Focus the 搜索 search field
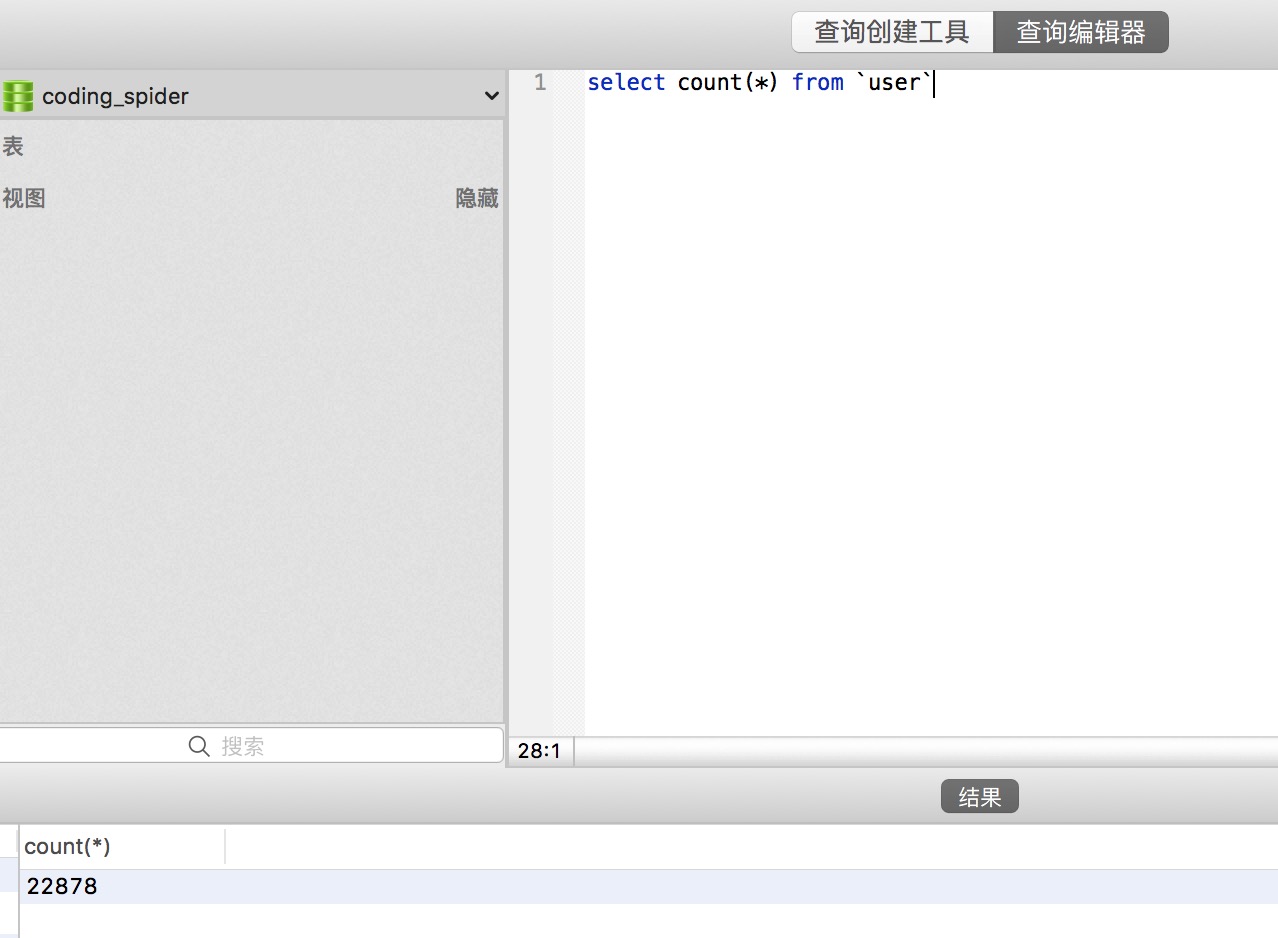This screenshot has height=938, width=1278. [x=250, y=746]
